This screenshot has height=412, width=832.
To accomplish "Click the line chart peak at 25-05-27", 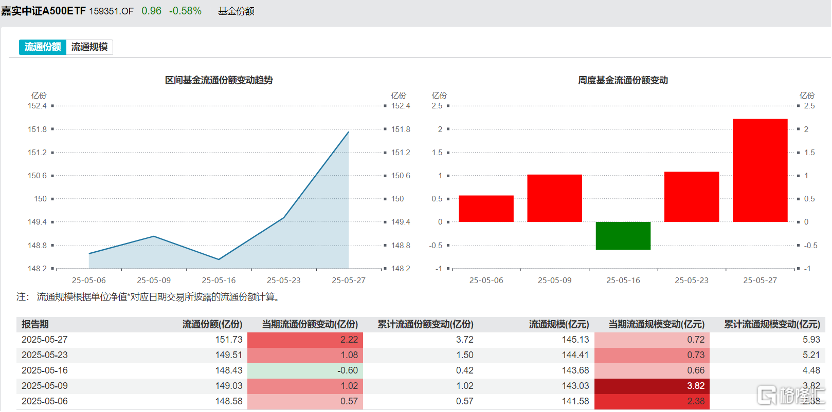I will click(349, 132).
